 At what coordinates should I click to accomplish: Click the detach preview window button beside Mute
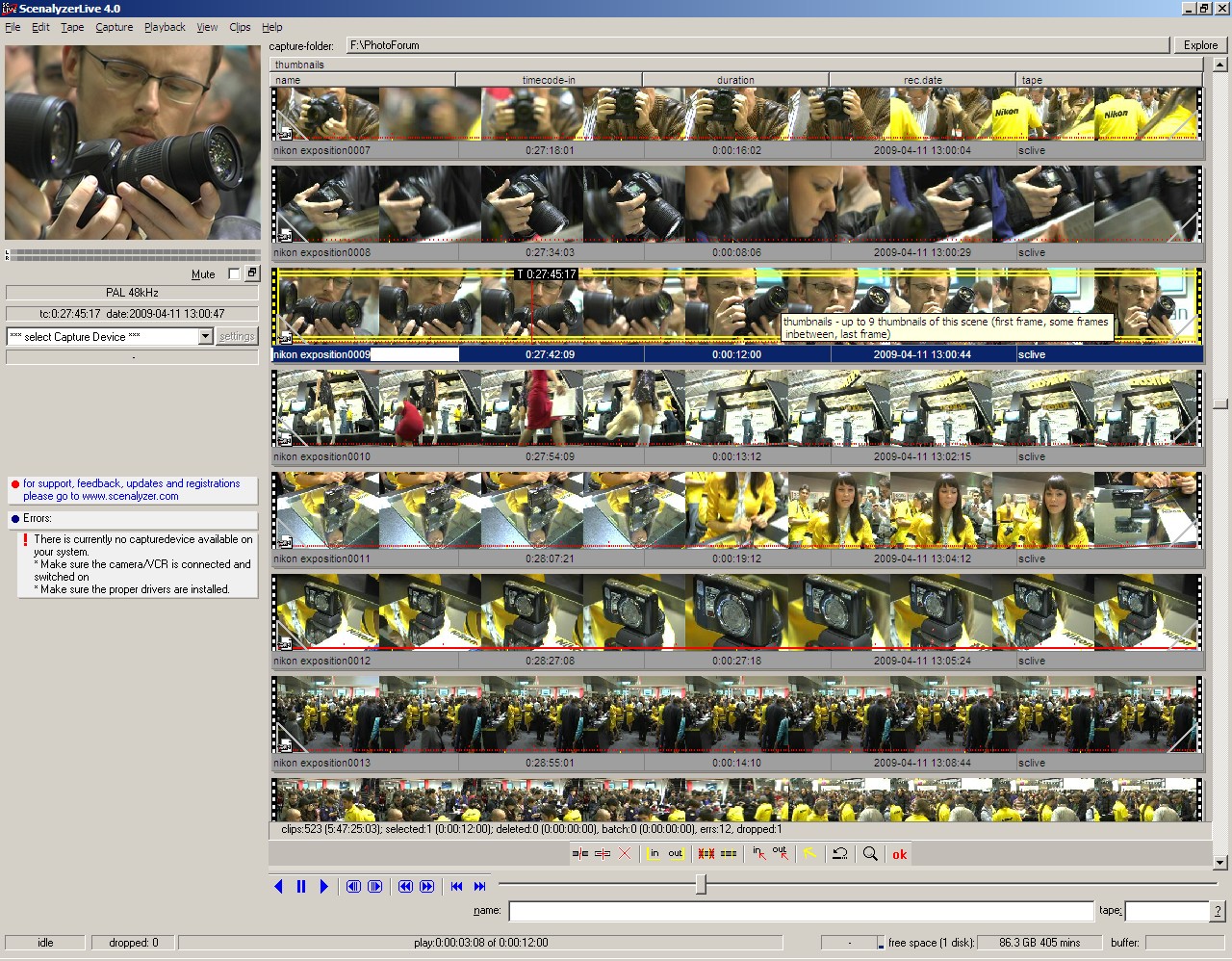pos(251,273)
